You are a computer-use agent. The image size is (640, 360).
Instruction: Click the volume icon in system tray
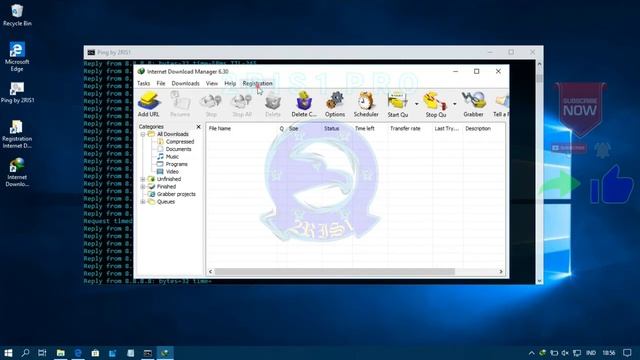(565, 353)
